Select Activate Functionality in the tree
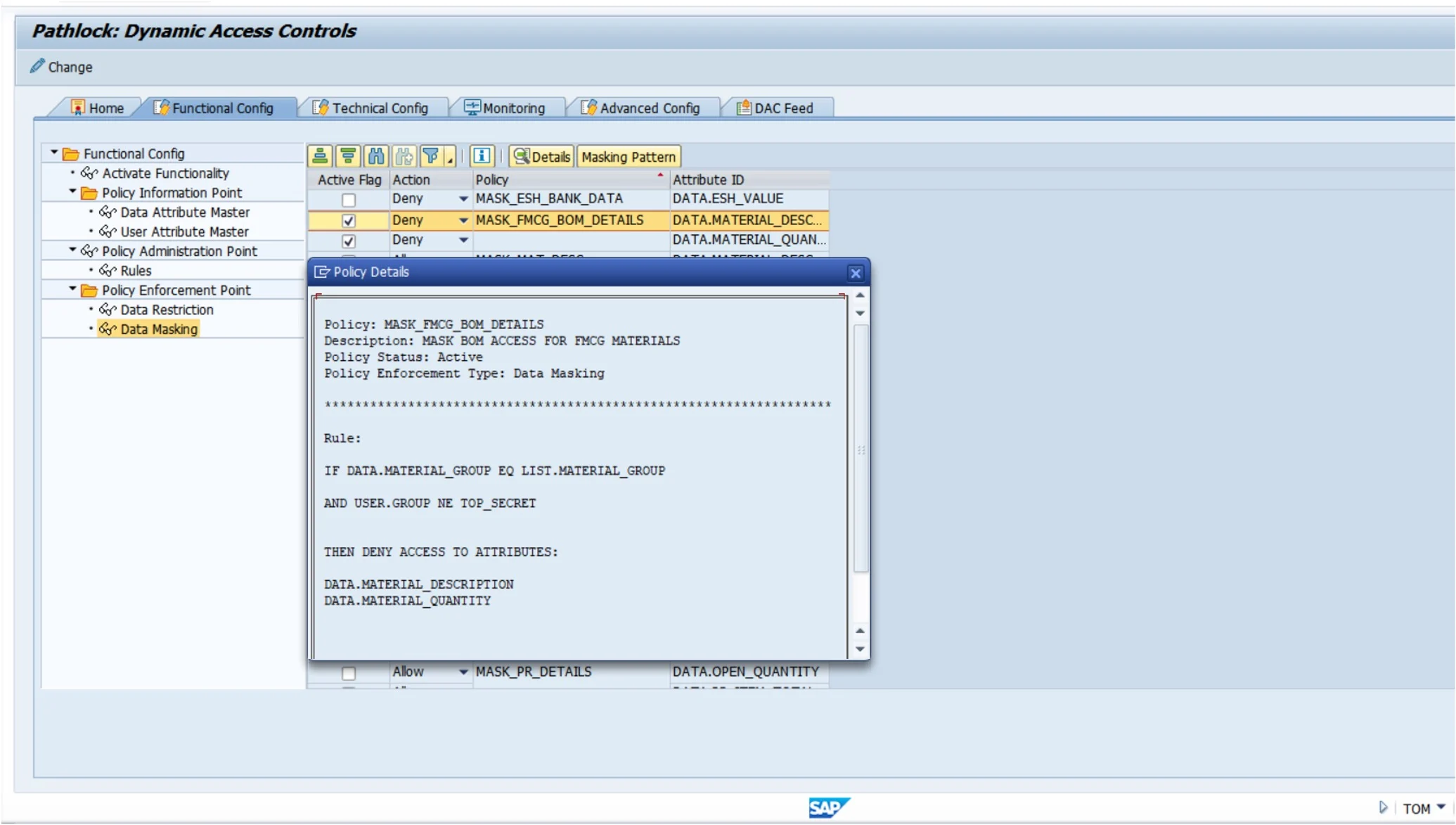This screenshot has height=825, width=1456. 165,173
